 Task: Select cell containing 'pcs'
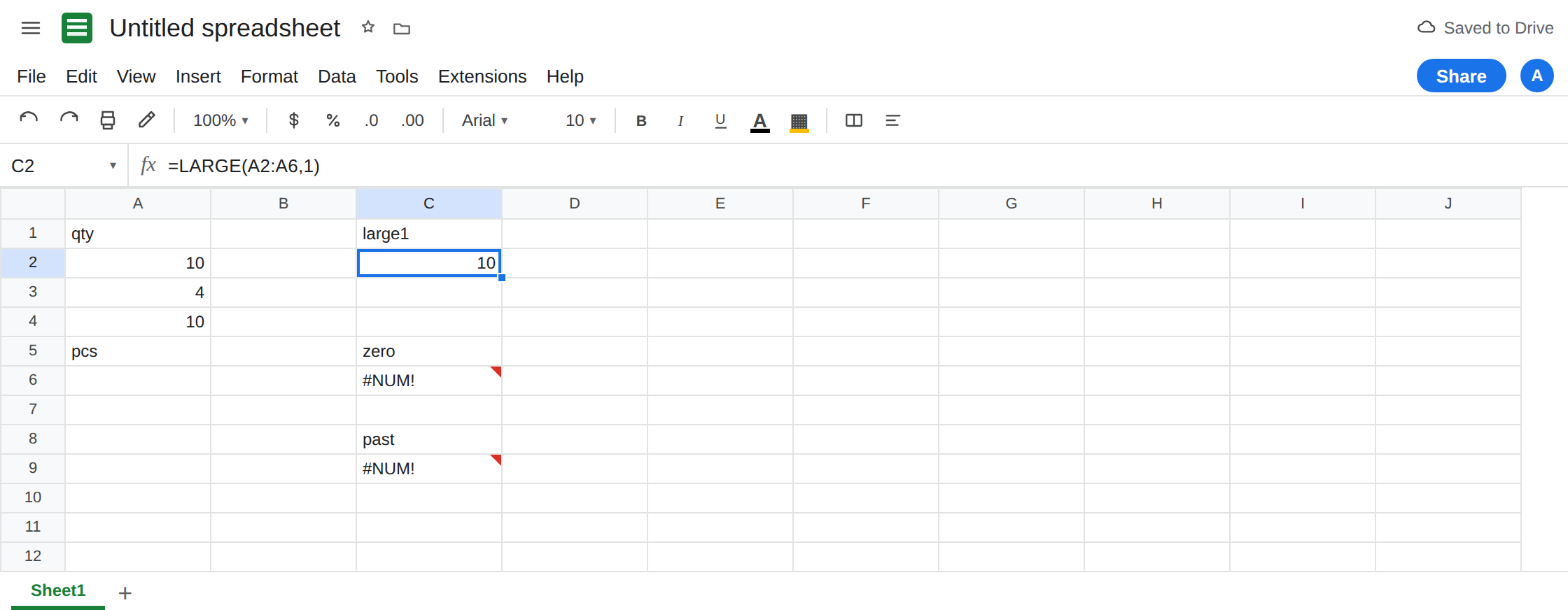(x=138, y=351)
